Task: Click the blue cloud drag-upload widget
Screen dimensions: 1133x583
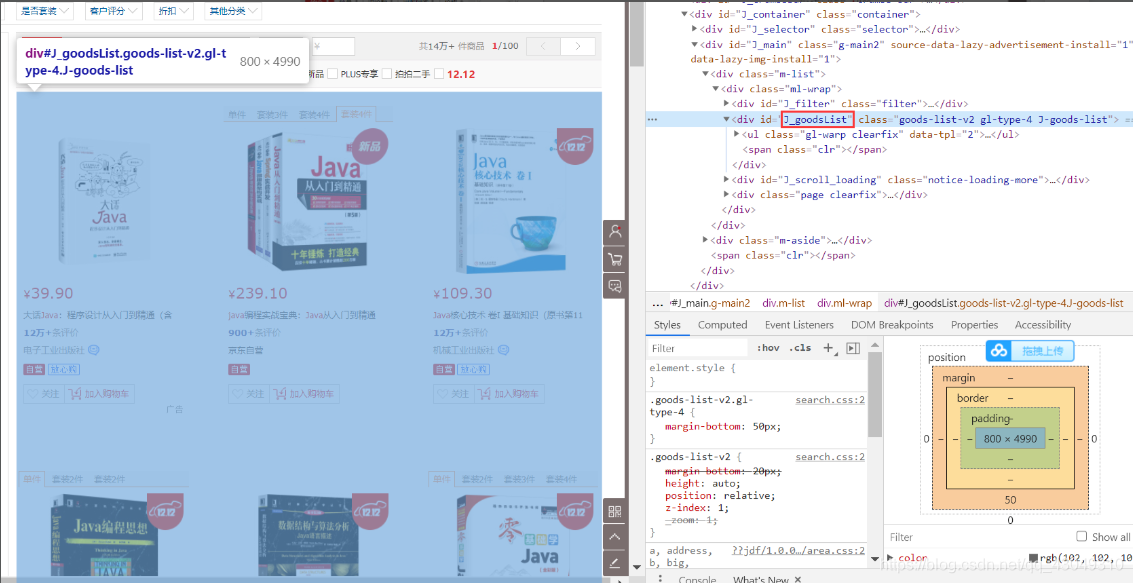Action: pyautogui.click(x=1030, y=351)
